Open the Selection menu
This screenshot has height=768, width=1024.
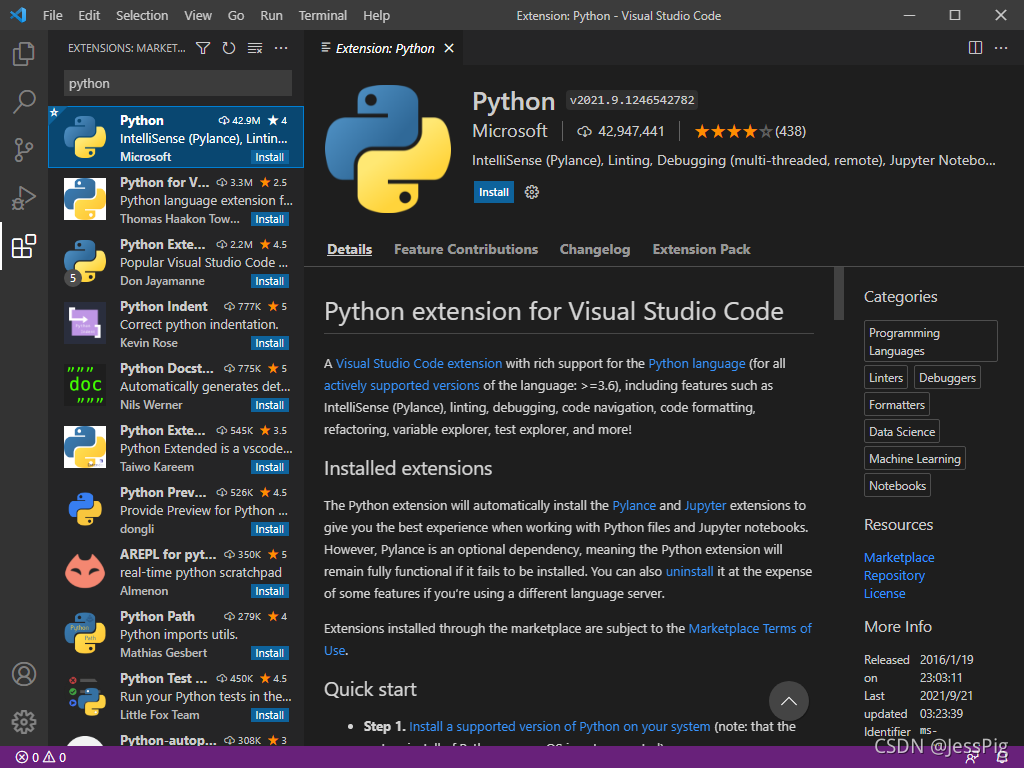[x=142, y=15]
